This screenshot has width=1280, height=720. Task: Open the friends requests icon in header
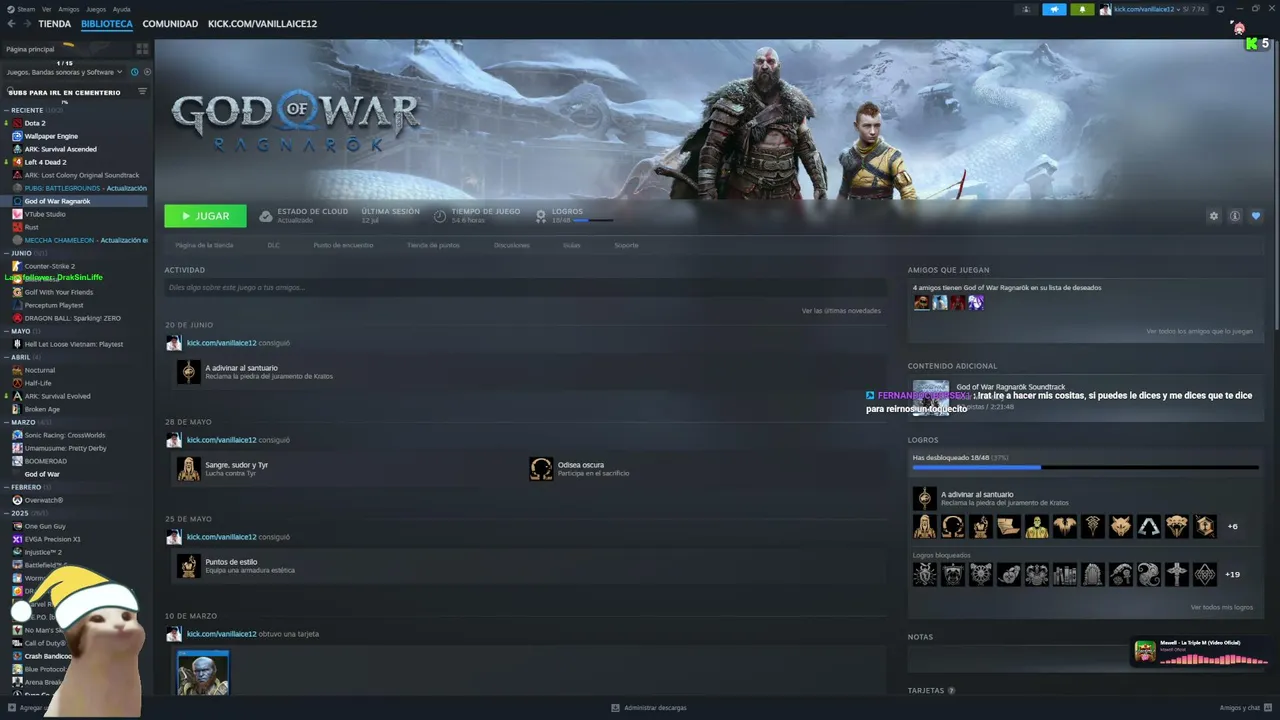point(1026,9)
